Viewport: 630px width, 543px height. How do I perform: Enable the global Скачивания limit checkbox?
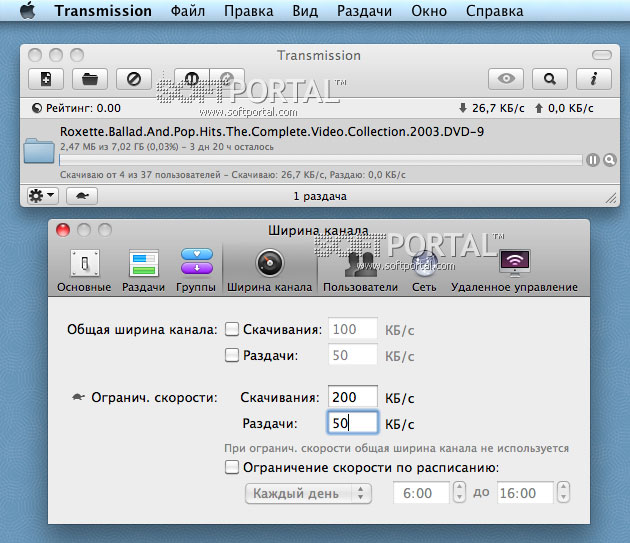pos(232,329)
